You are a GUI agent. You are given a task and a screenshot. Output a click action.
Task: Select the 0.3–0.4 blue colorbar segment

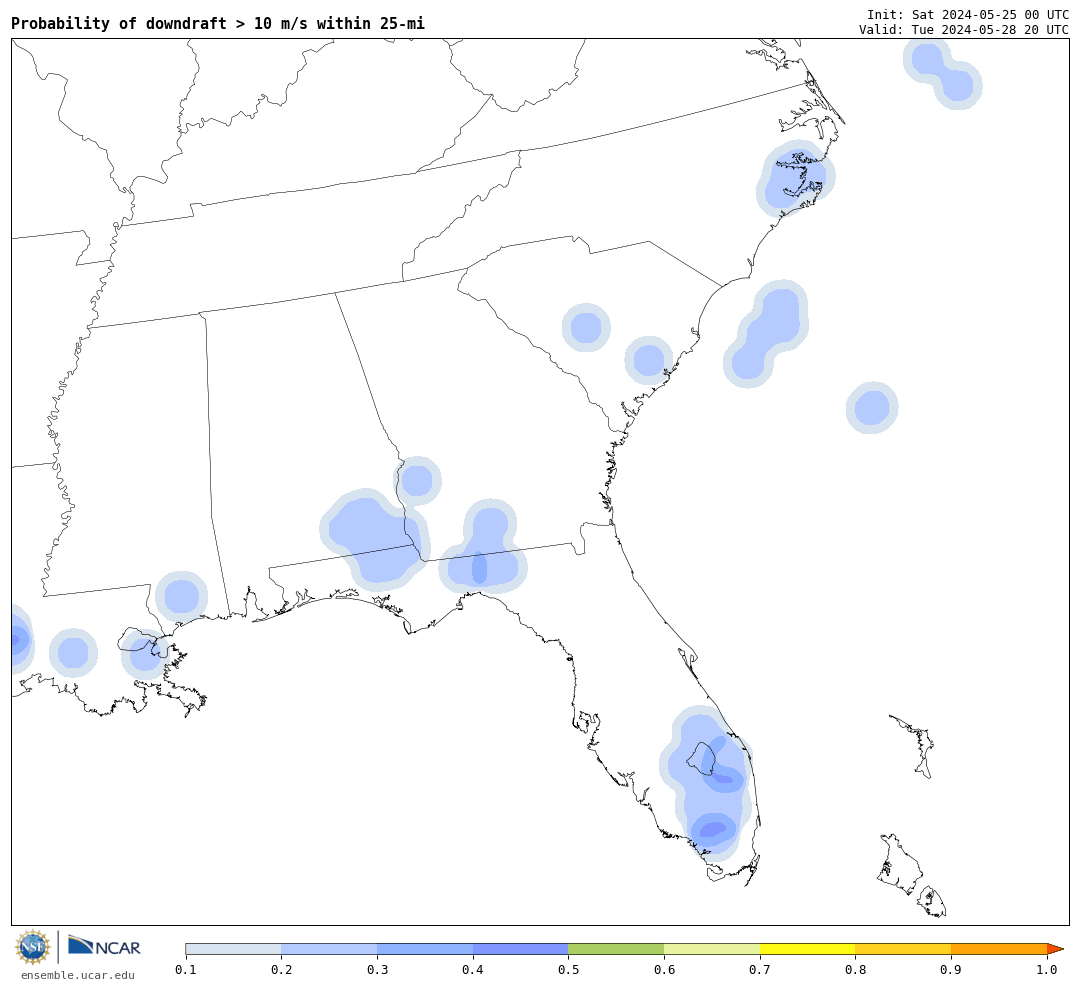425,949
